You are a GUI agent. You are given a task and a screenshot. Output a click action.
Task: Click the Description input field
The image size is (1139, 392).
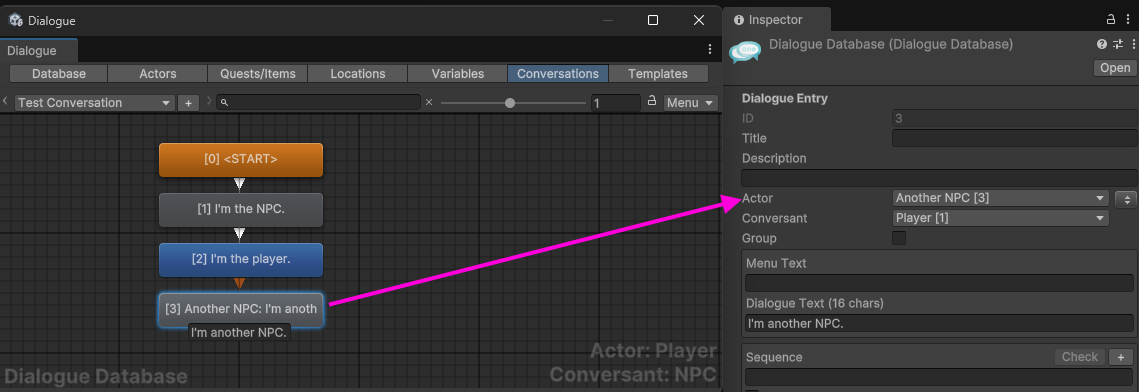[939, 177]
